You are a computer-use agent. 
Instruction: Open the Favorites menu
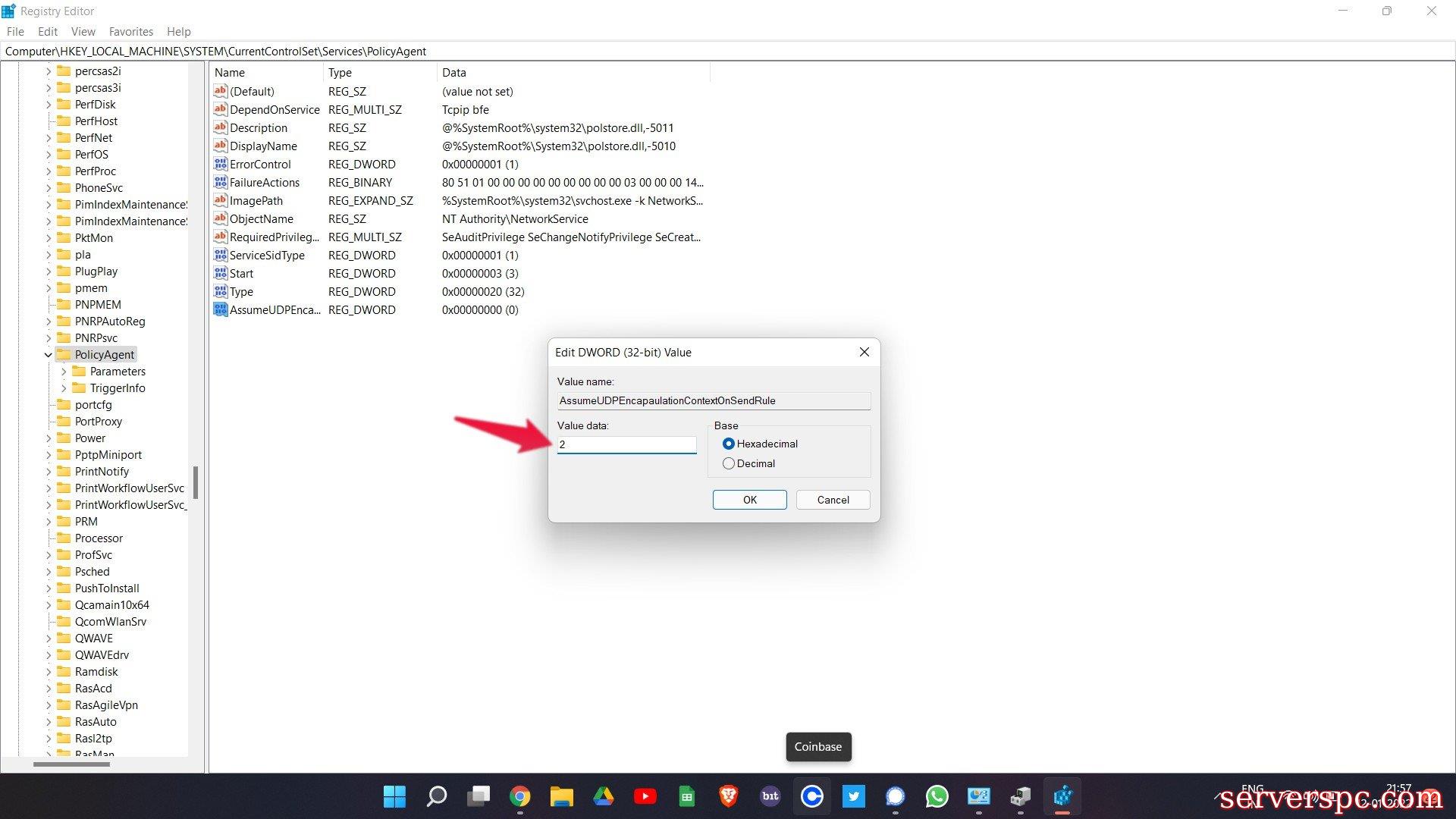point(130,31)
